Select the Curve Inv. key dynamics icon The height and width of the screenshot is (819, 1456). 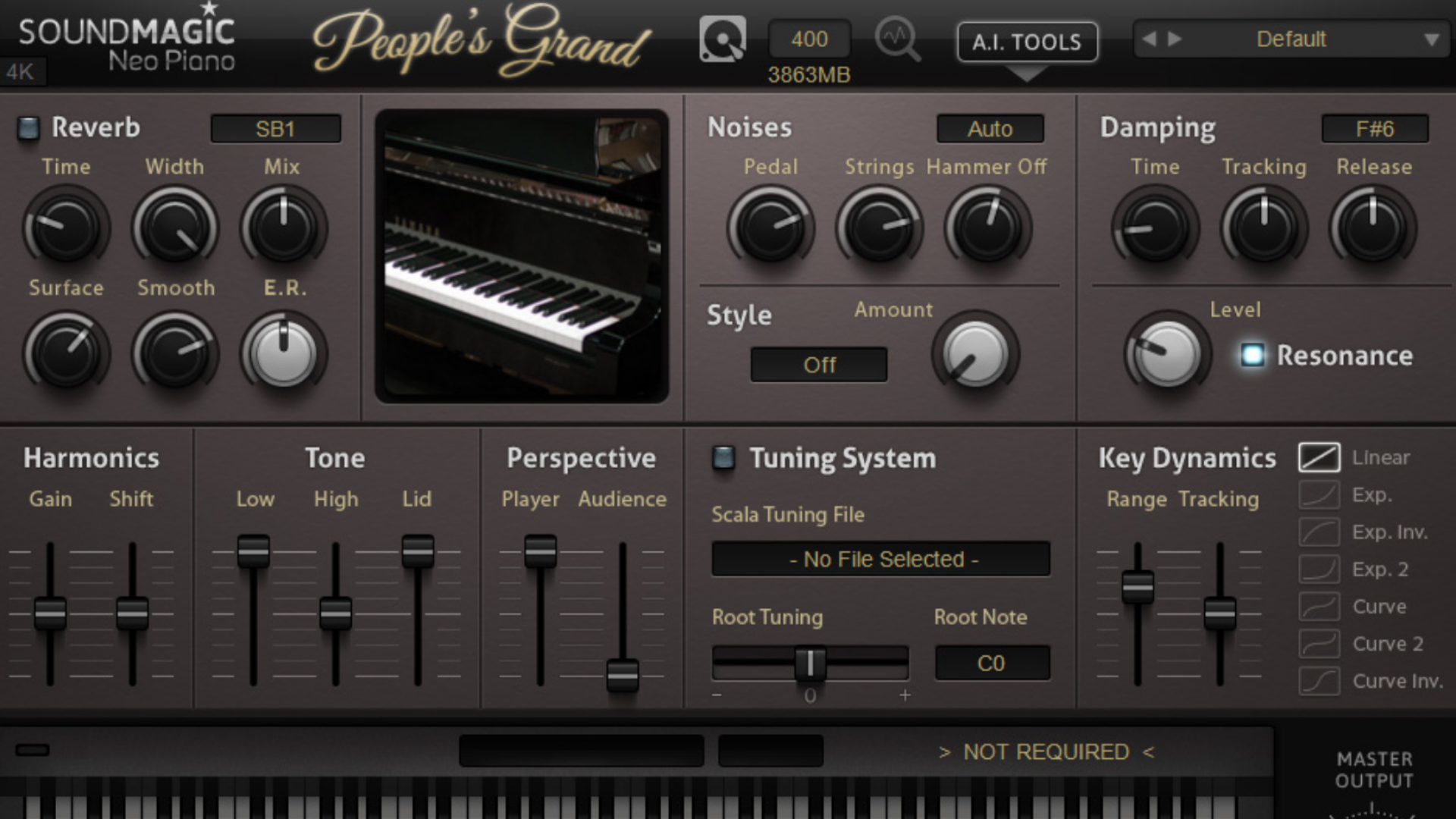point(1319,680)
